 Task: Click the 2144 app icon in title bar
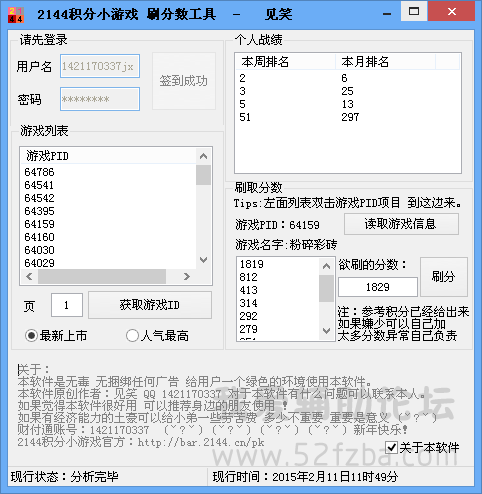pos(16,15)
